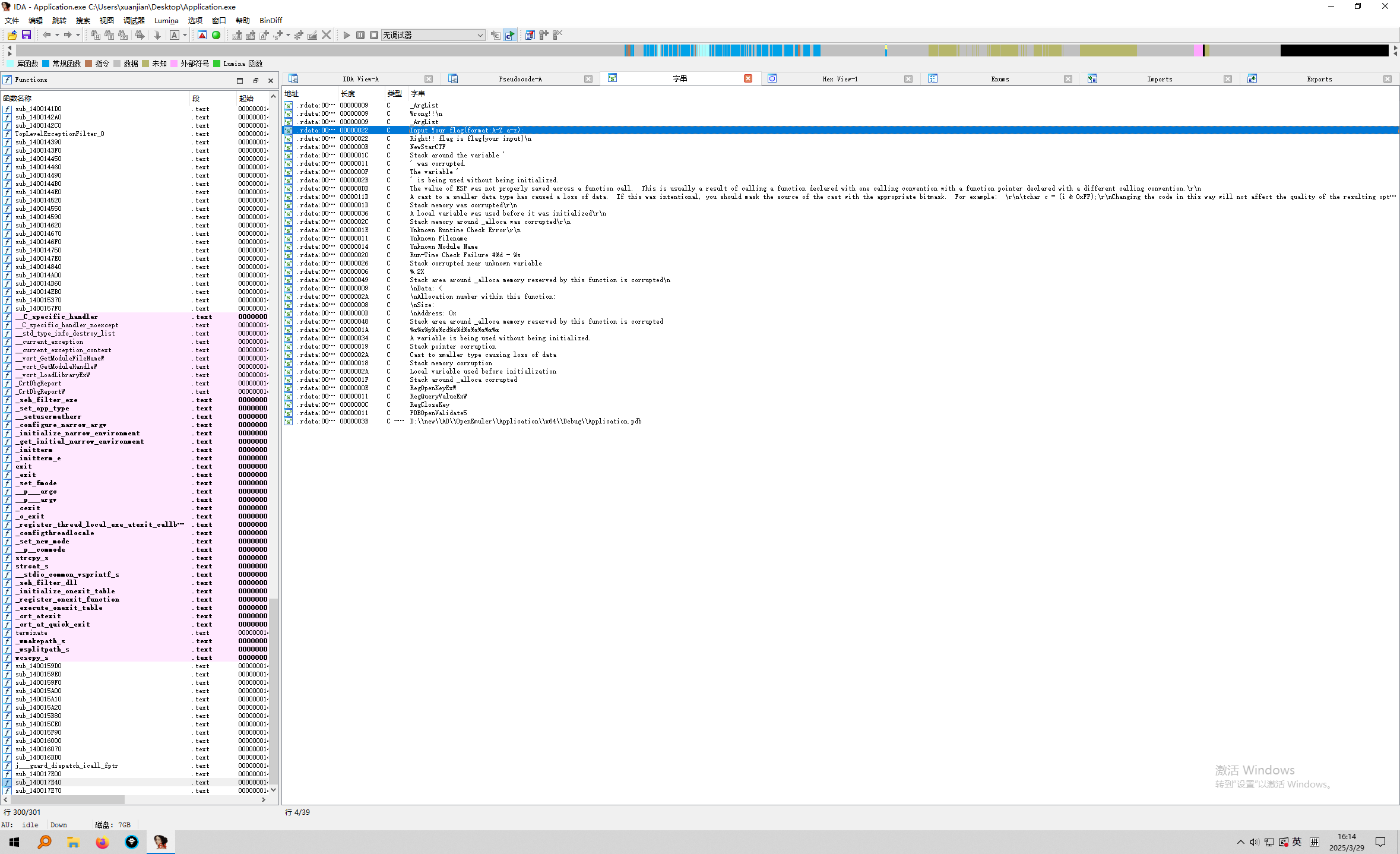Screen dimensions: 1400x854
Task: Click the Save database icon
Action: 26,35
